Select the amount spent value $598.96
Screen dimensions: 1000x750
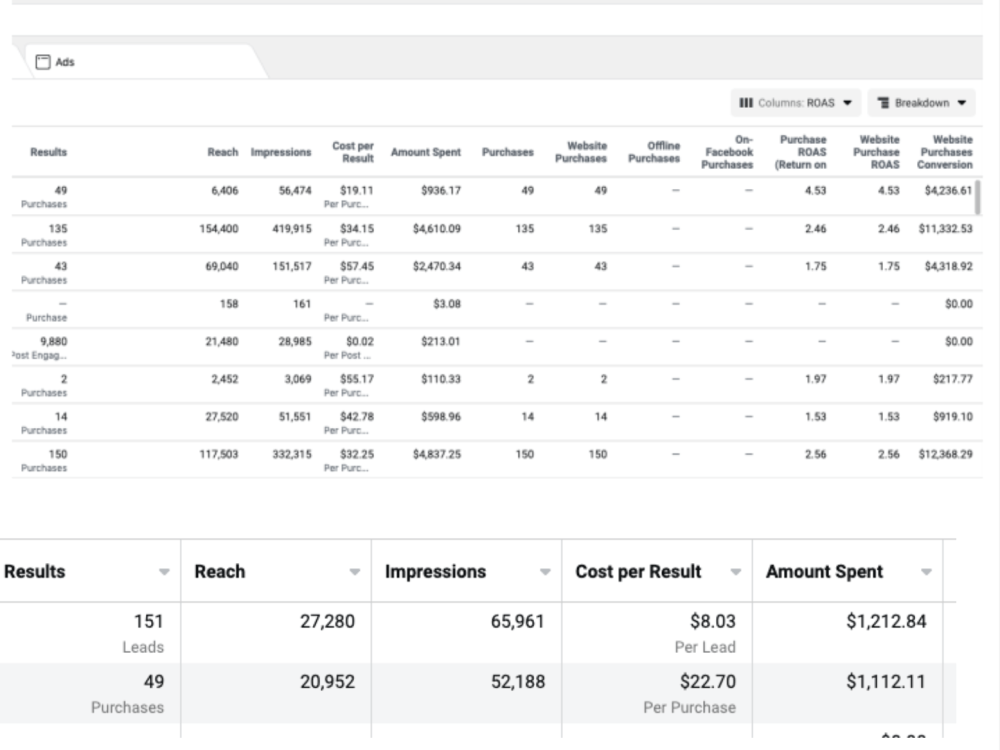coord(441,416)
